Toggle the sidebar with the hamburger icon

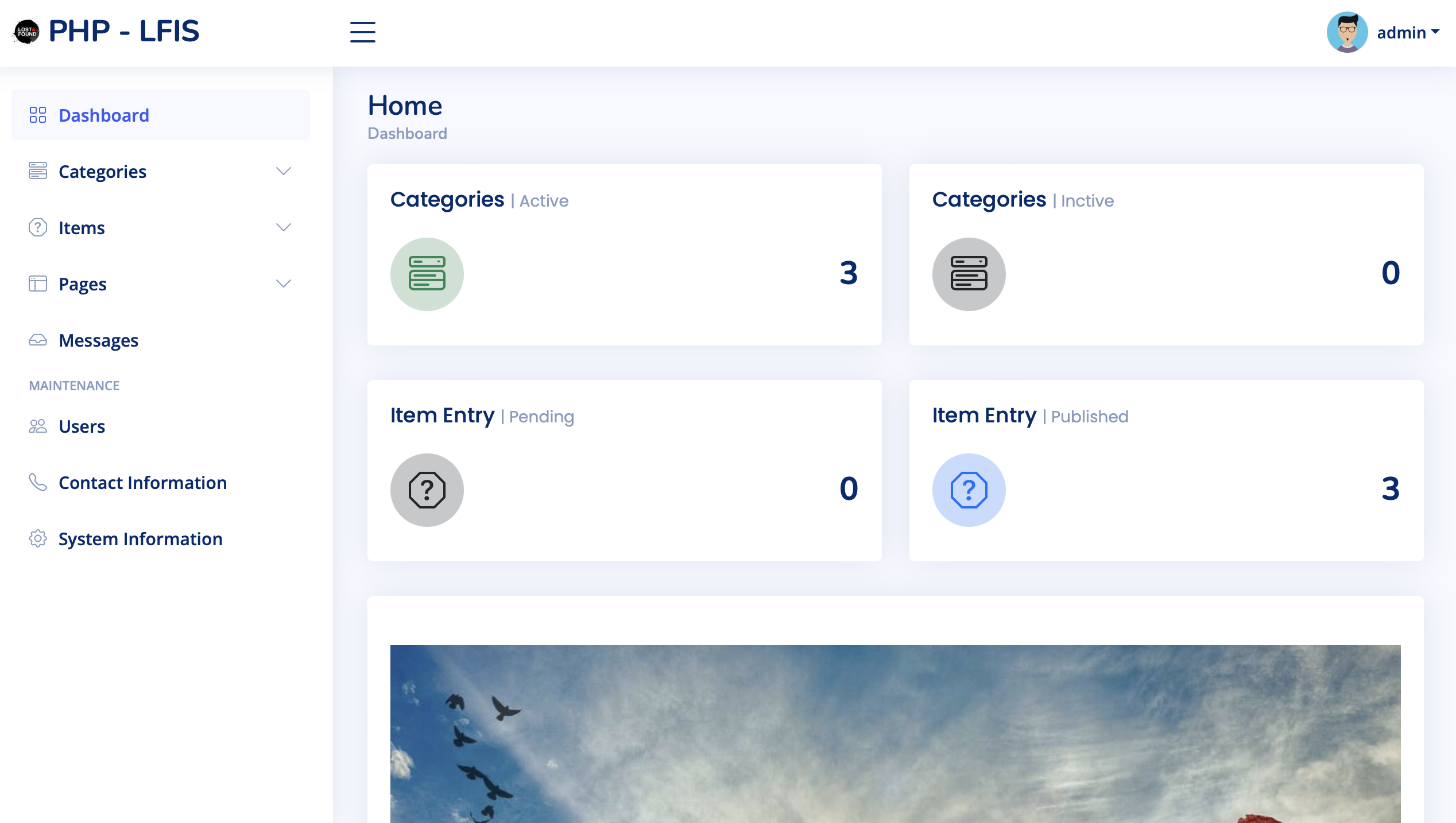tap(363, 32)
